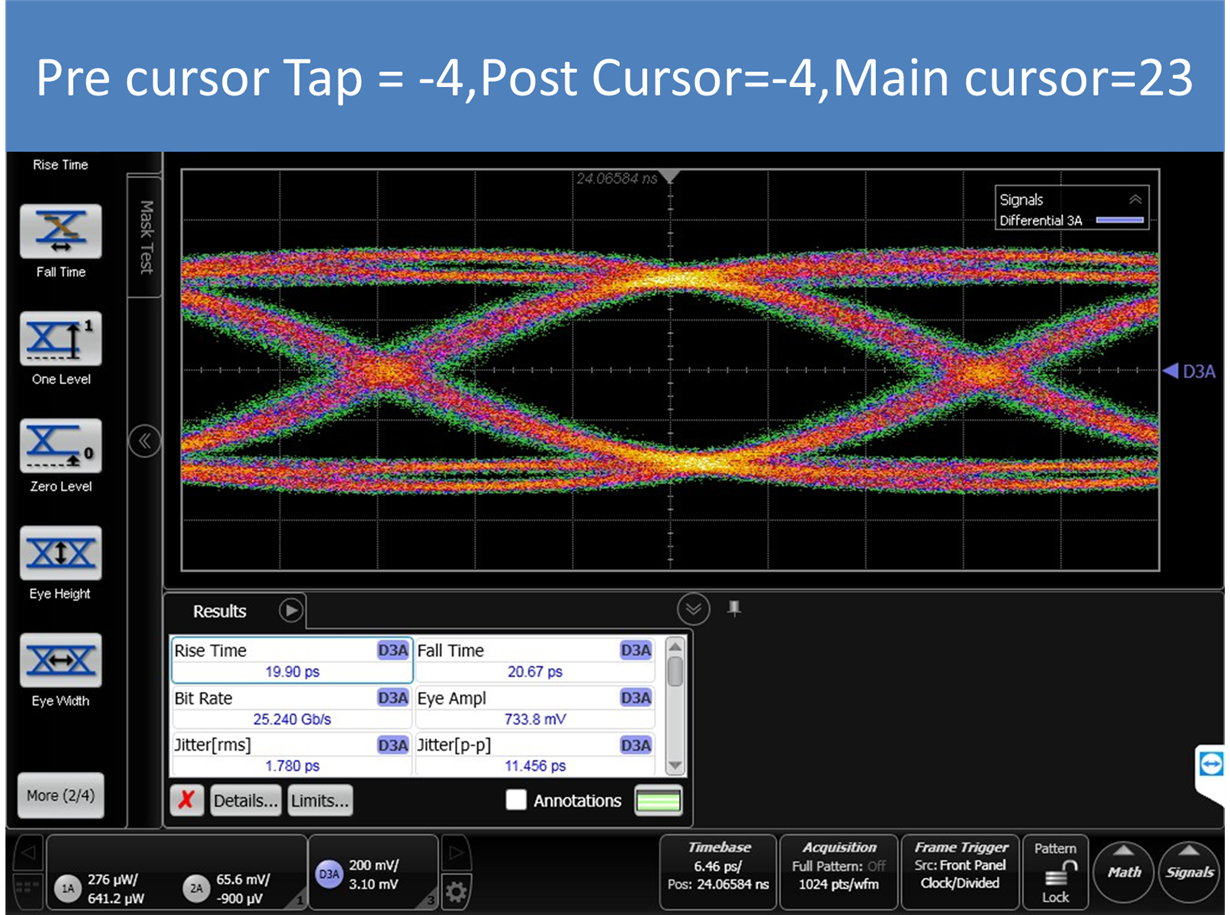The width and height of the screenshot is (1230, 915).
Task: Select the Eye Width measurement icon
Action: coord(61,660)
